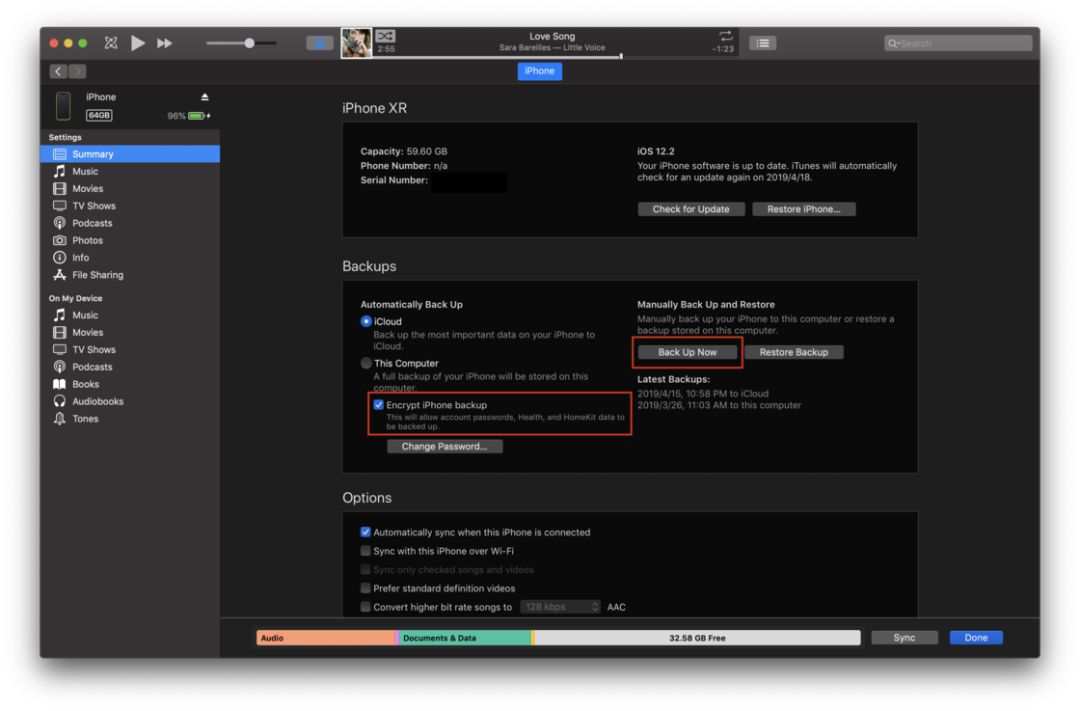Viewport: 1080px width, 711px height.
Task: Click Restore Backup button
Action: click(793, 352)
